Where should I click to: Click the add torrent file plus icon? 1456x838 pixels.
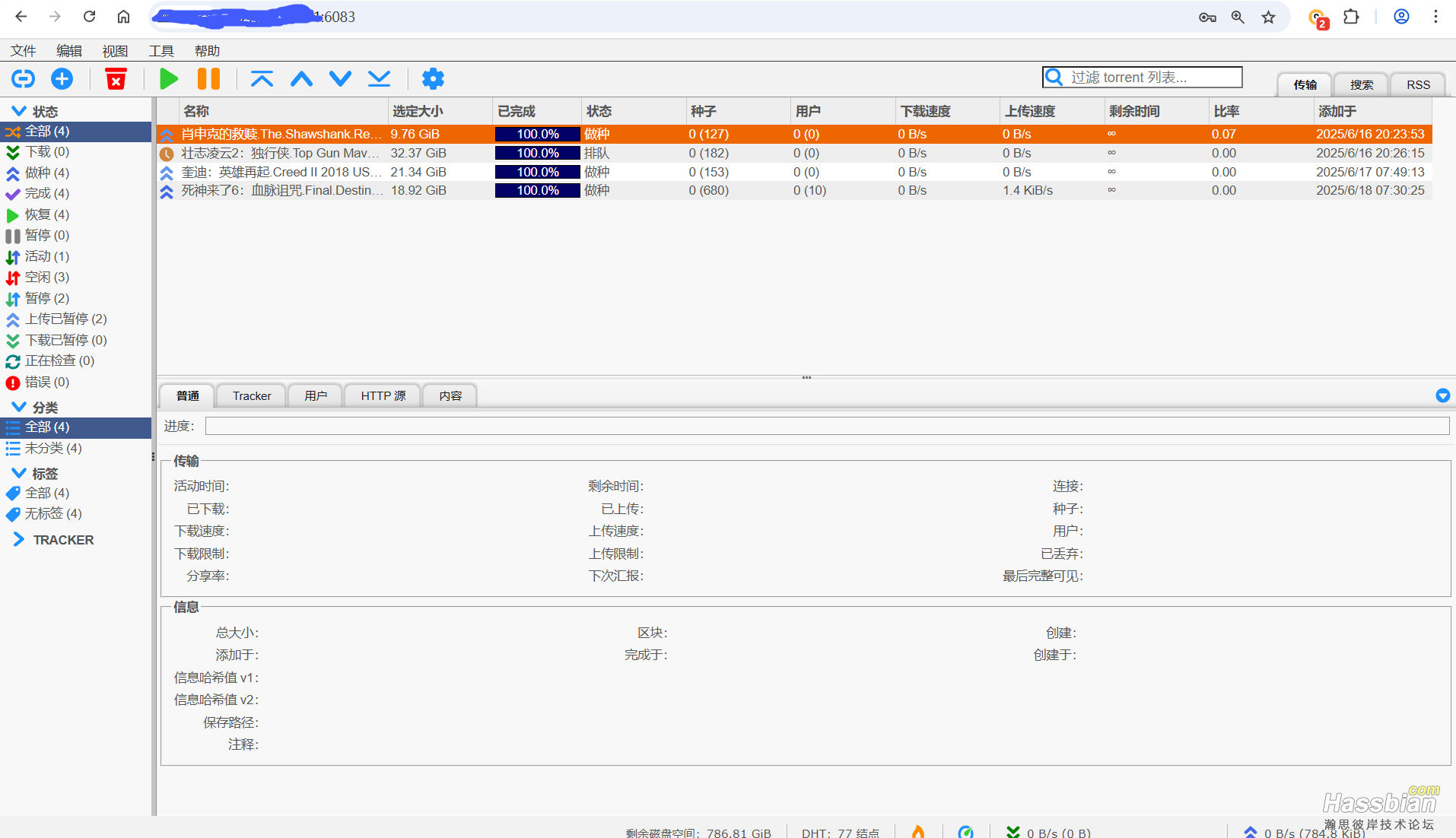point(62,78)
